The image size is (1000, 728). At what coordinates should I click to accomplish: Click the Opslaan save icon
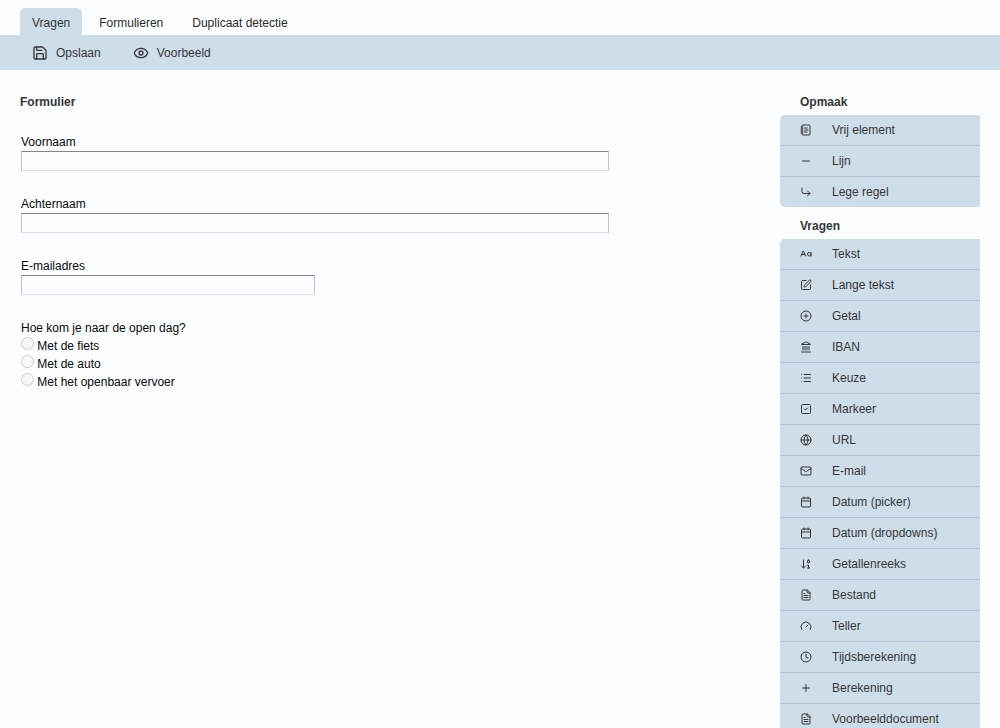click(x=40, y=53)
